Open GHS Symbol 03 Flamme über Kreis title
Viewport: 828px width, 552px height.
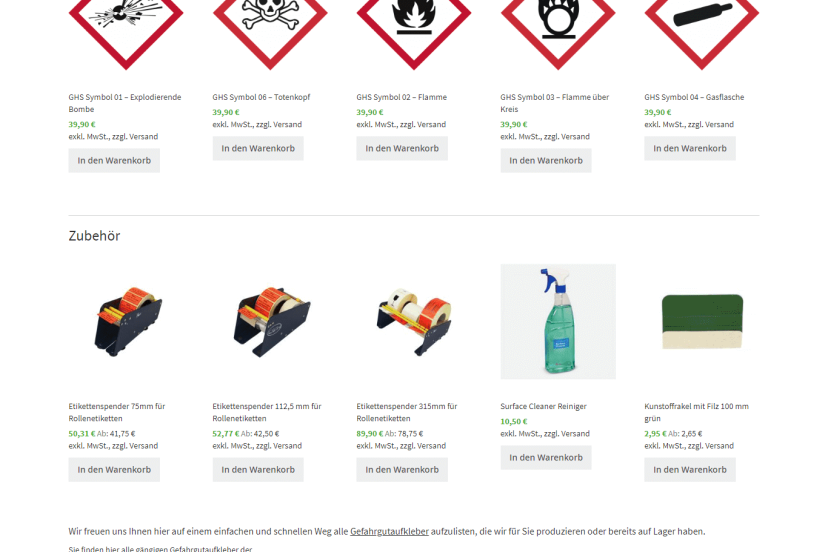coord(554,103)
